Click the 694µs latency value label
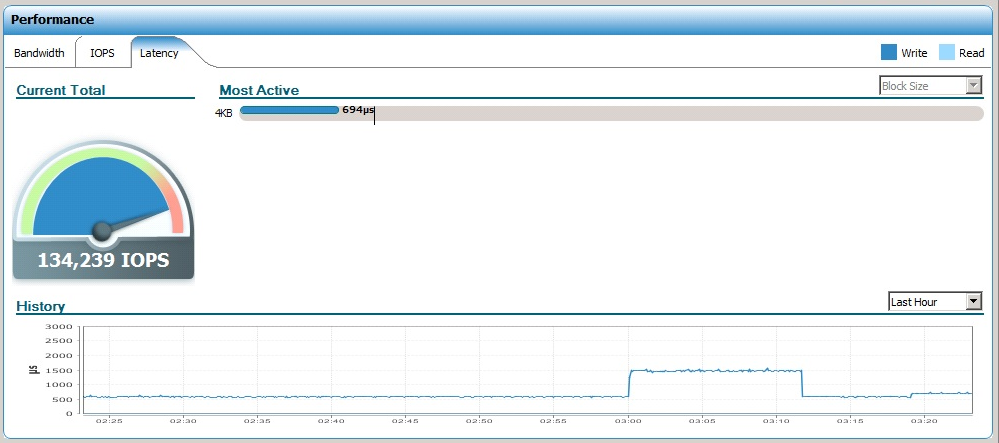Screen dimensions: 999x443 358,110
